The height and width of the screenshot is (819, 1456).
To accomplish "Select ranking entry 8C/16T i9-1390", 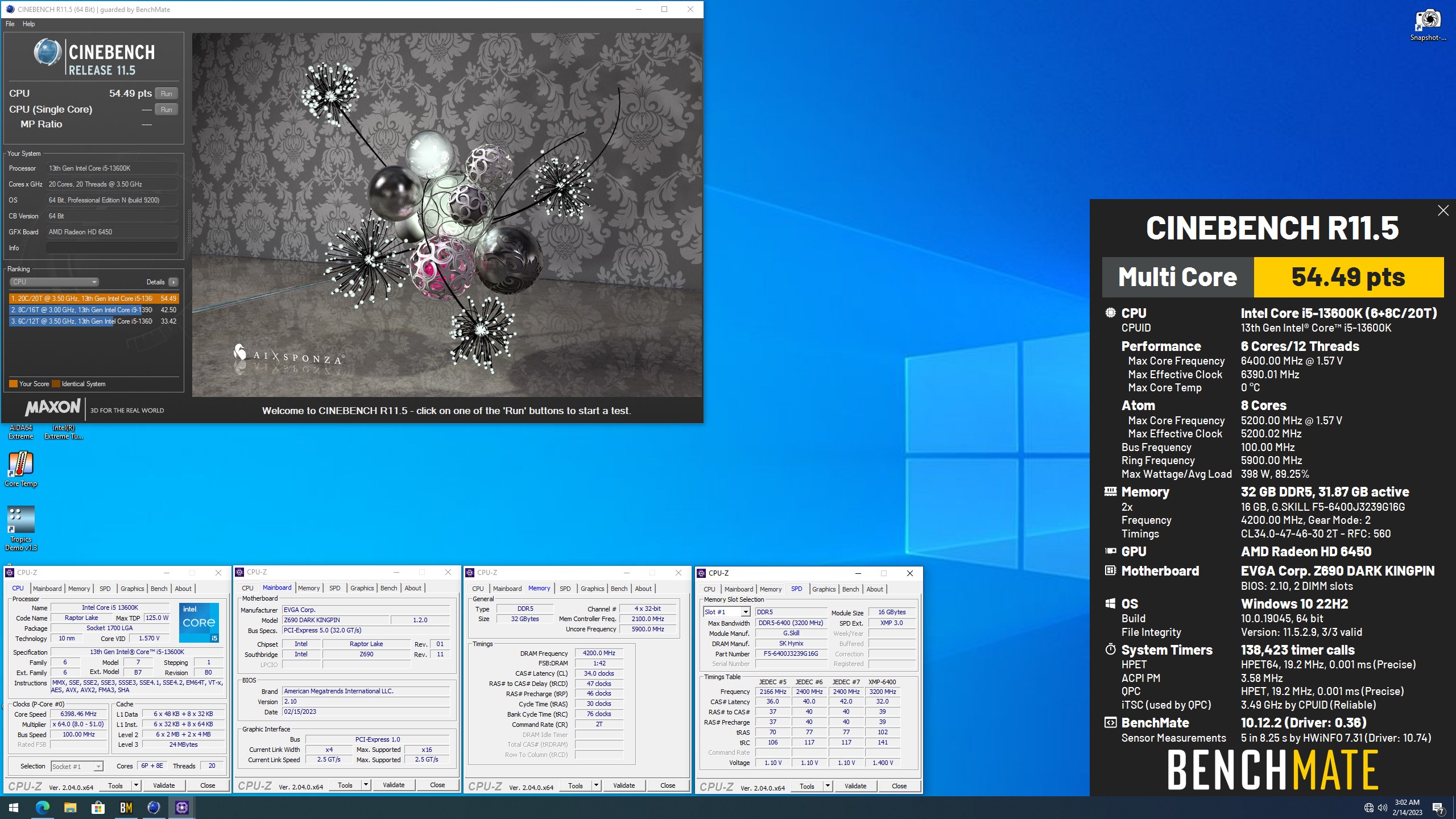I will 94,310.
